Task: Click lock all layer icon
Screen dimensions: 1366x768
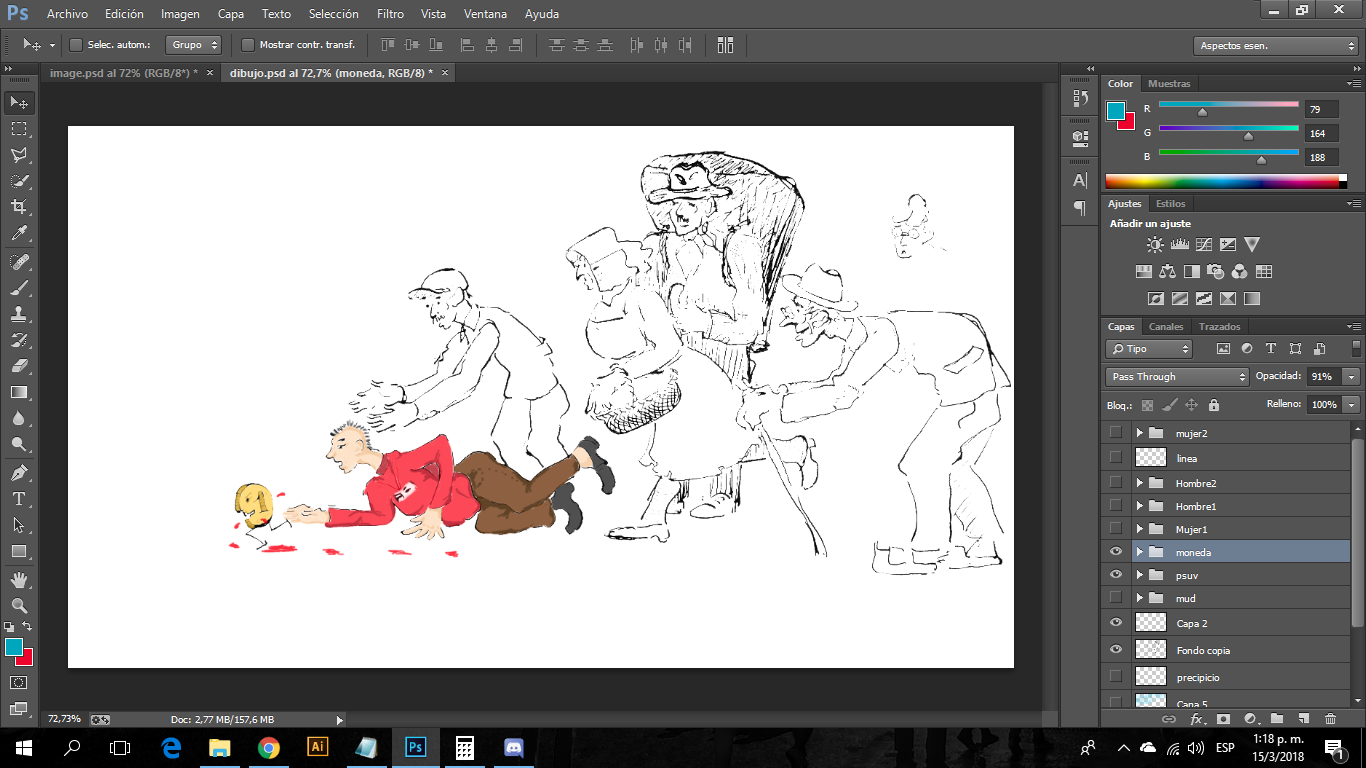Action: [1213, 405]
